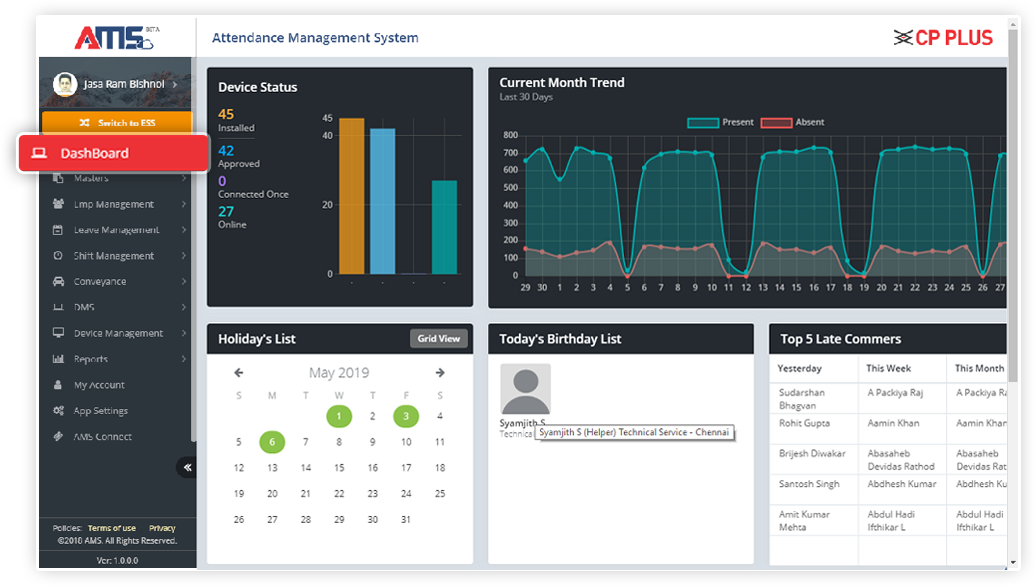This screenshot has width=1036, height=586.
Task: Click 0 Connected Once count
Action: 222,181
